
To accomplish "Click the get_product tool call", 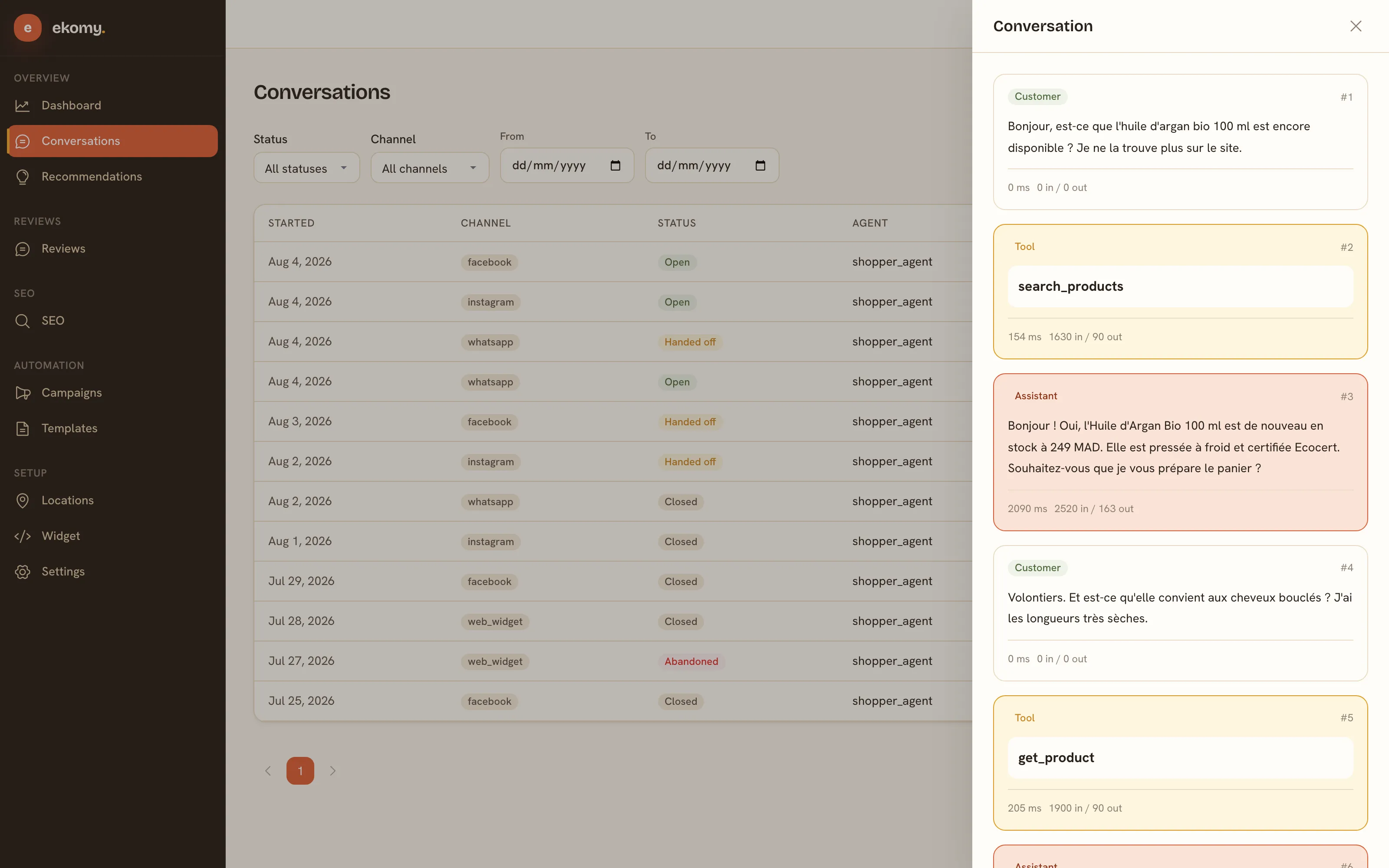I will click(x=1180, y=758).
